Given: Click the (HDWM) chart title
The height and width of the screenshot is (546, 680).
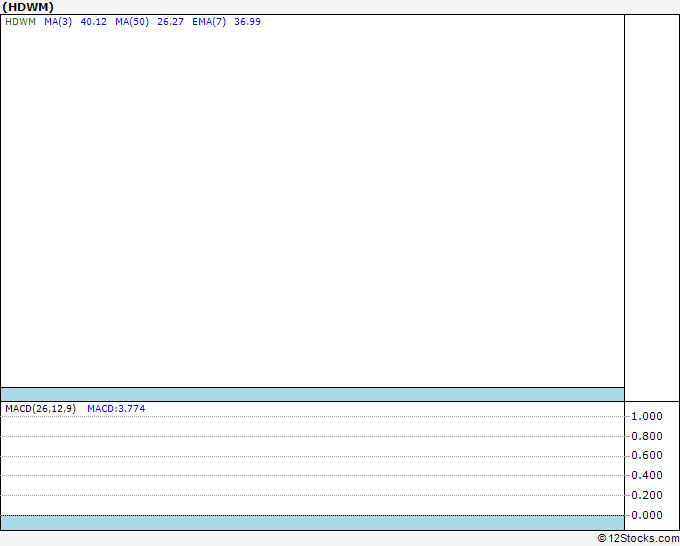Looking at the screenshot, I should coord(28,7).
